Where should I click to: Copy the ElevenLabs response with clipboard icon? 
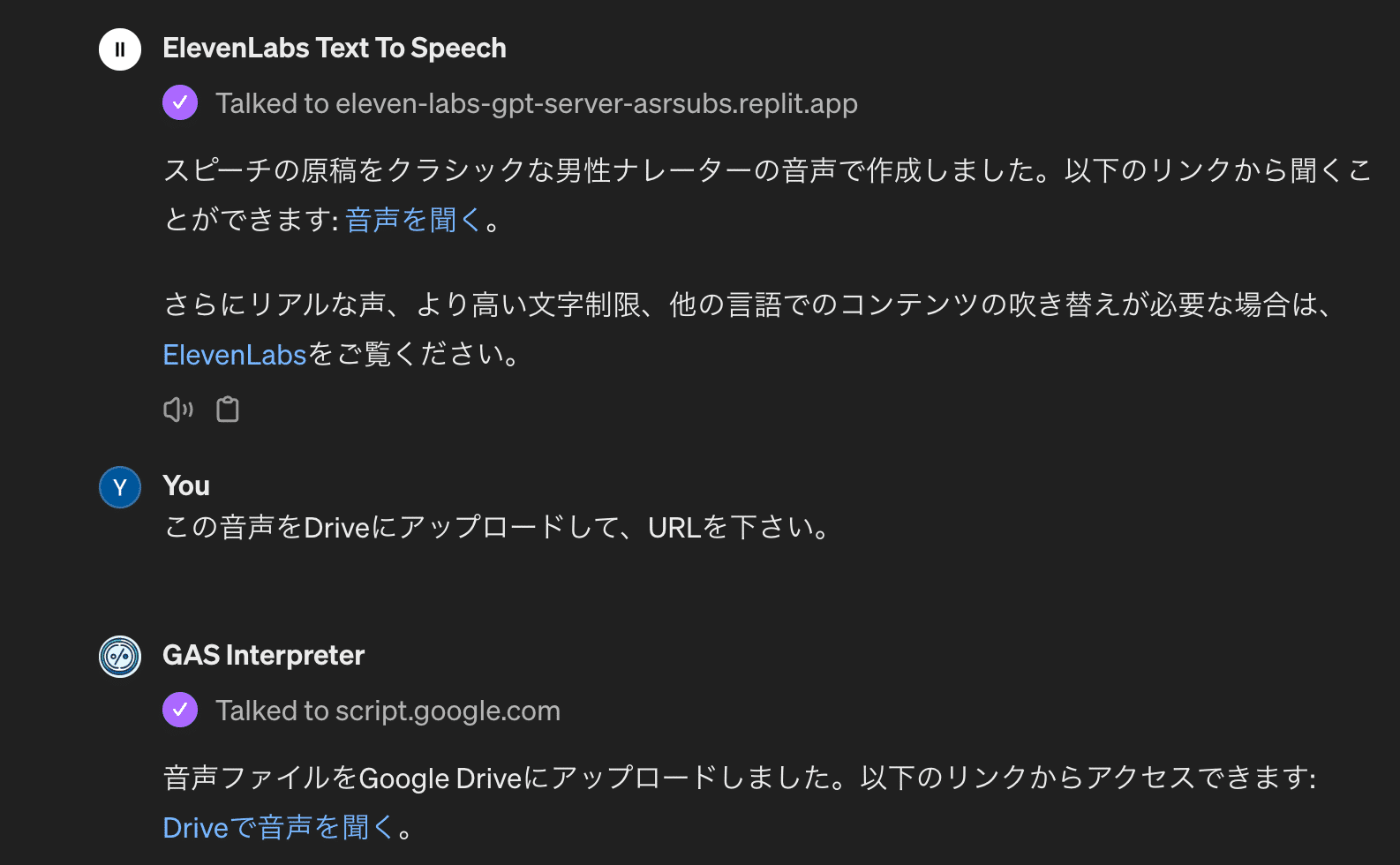(x=228, y=410)
